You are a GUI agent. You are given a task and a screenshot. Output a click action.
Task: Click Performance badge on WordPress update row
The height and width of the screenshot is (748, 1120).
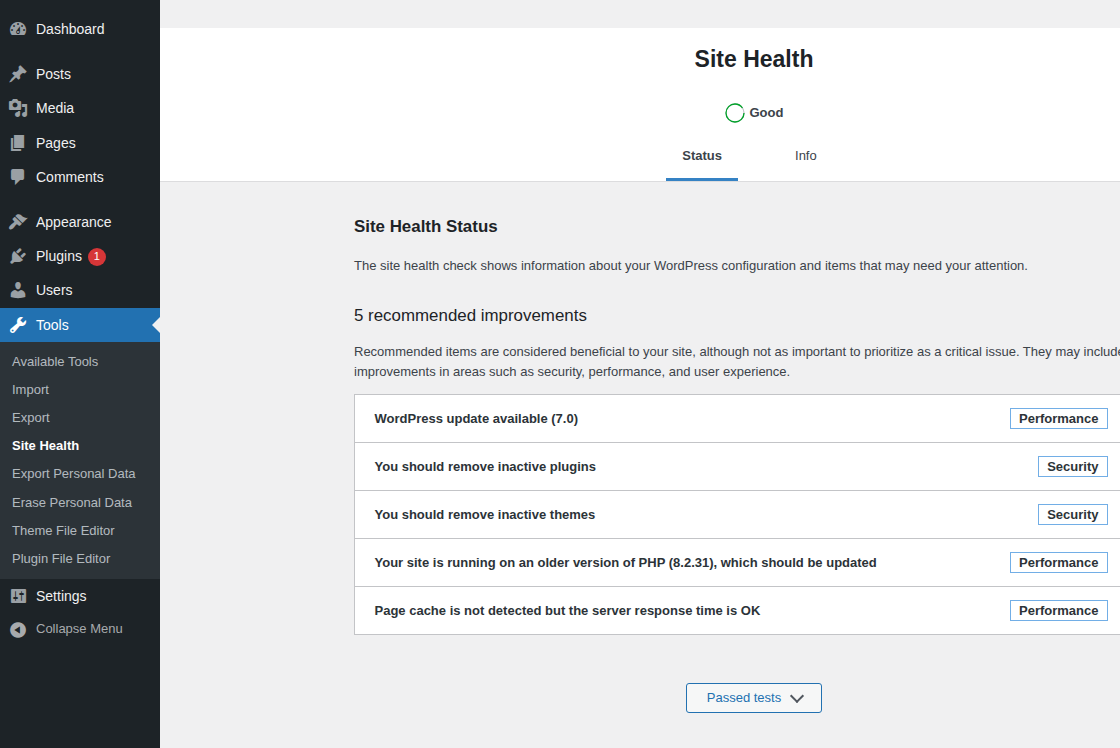tap(1059, 419)
